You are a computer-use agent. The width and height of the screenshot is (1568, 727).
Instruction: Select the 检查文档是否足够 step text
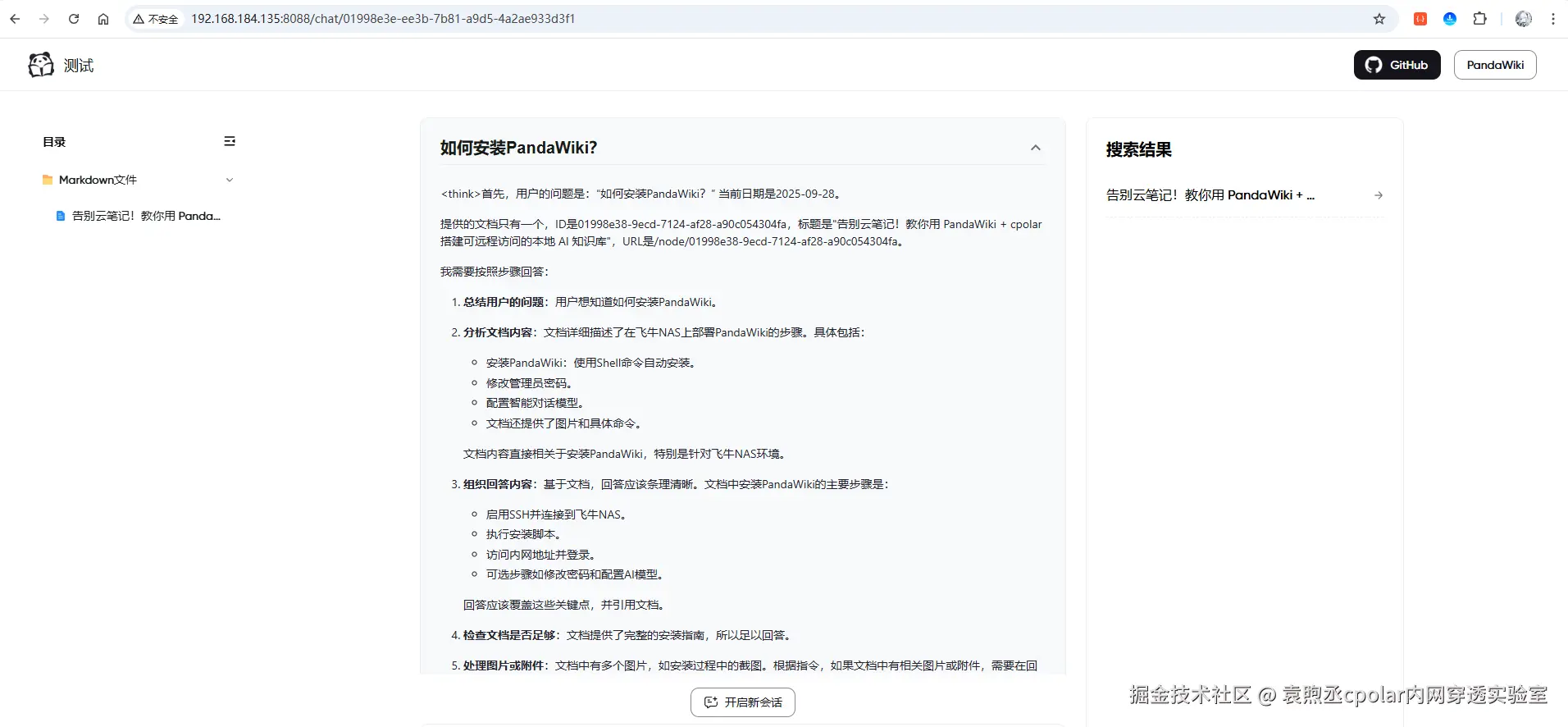pos(509,635)
